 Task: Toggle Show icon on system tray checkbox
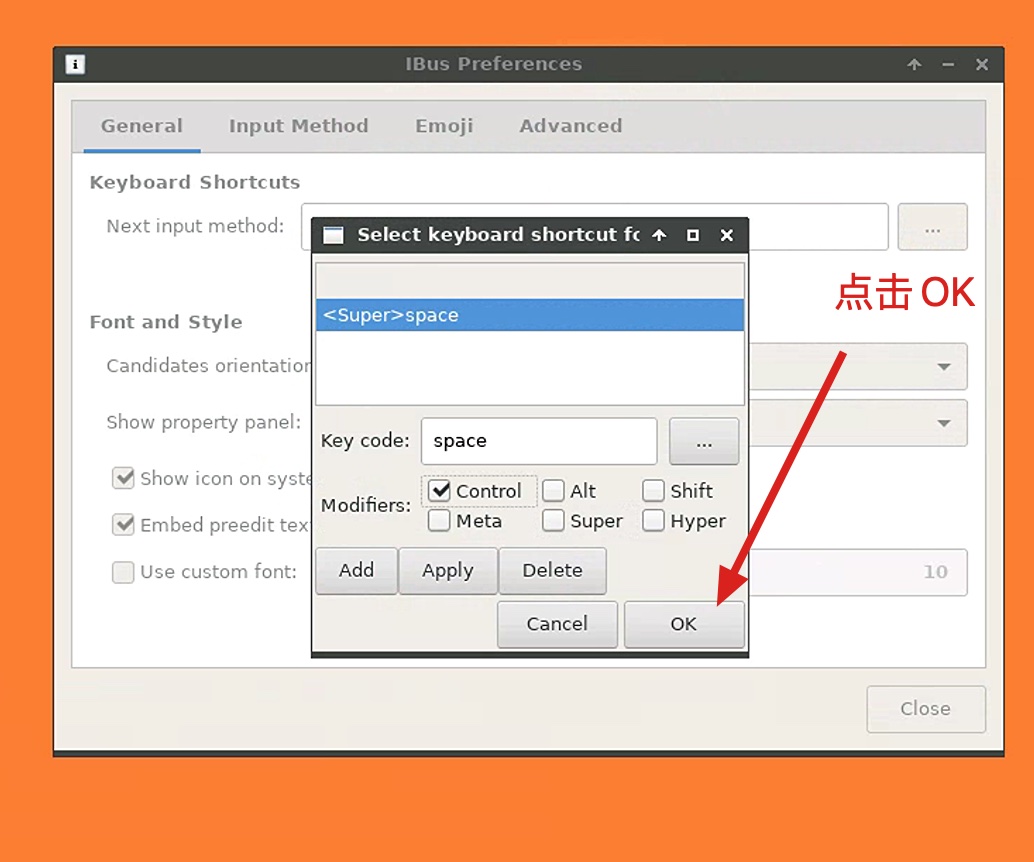[123, 478]
